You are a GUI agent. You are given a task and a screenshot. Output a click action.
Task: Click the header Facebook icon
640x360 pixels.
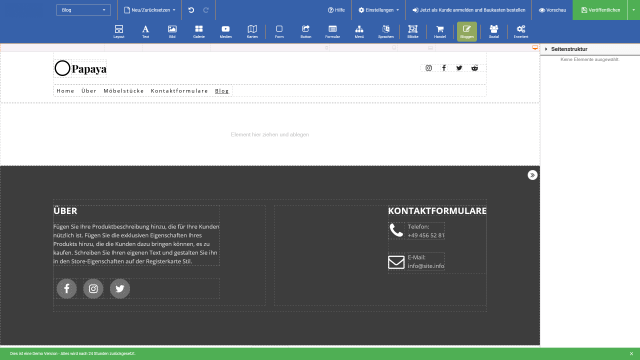coord(444,68)
